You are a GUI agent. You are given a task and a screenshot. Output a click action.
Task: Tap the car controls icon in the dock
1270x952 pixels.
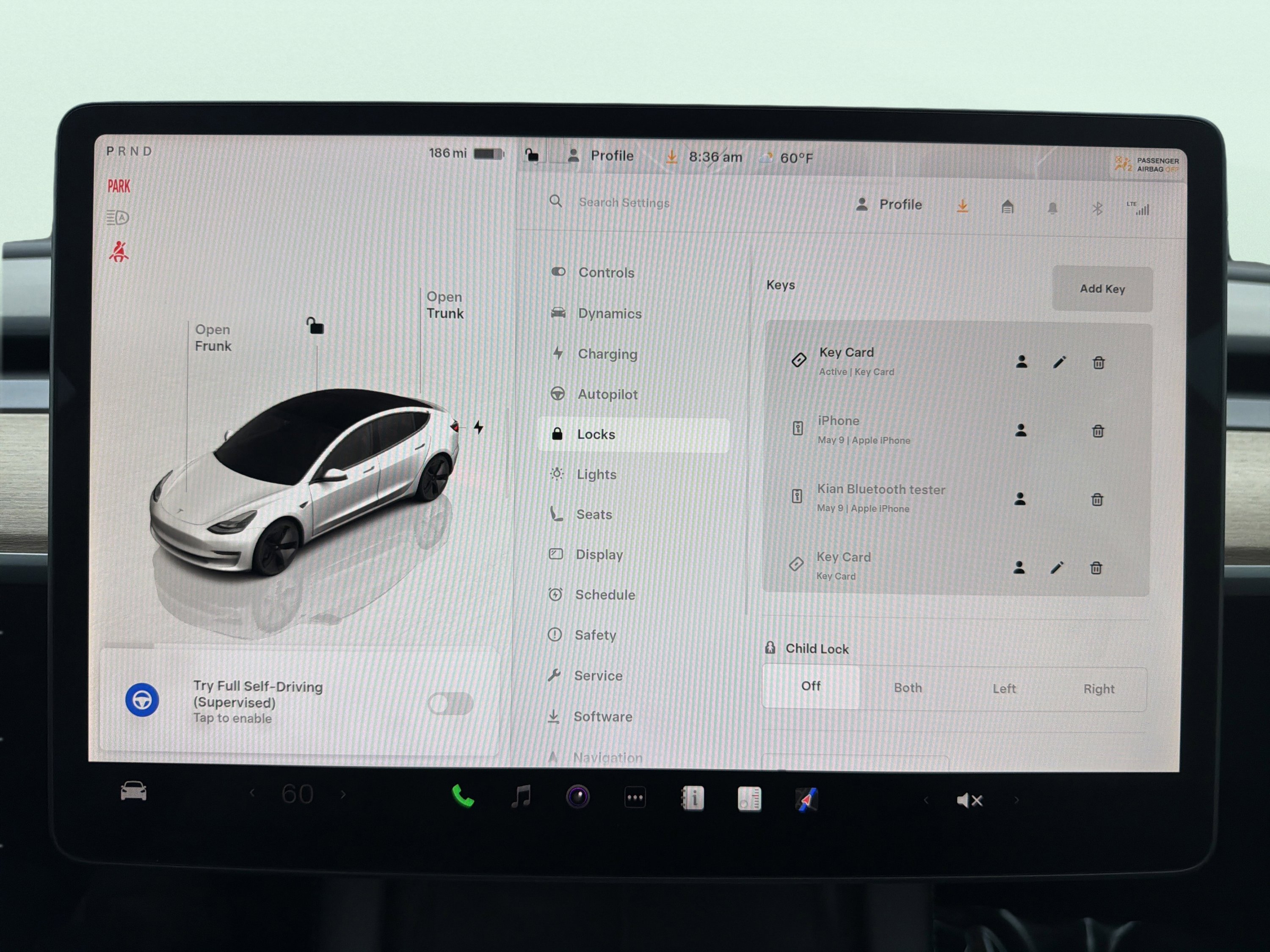[x=133, y=791]
